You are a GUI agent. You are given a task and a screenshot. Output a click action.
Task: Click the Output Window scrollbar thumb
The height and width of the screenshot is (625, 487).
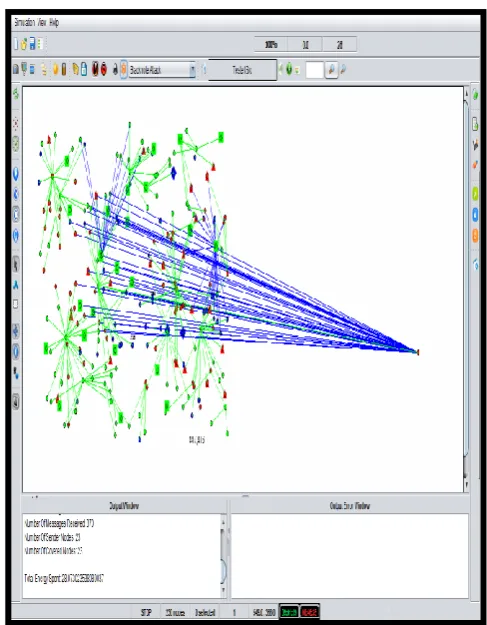pos(224,571)
